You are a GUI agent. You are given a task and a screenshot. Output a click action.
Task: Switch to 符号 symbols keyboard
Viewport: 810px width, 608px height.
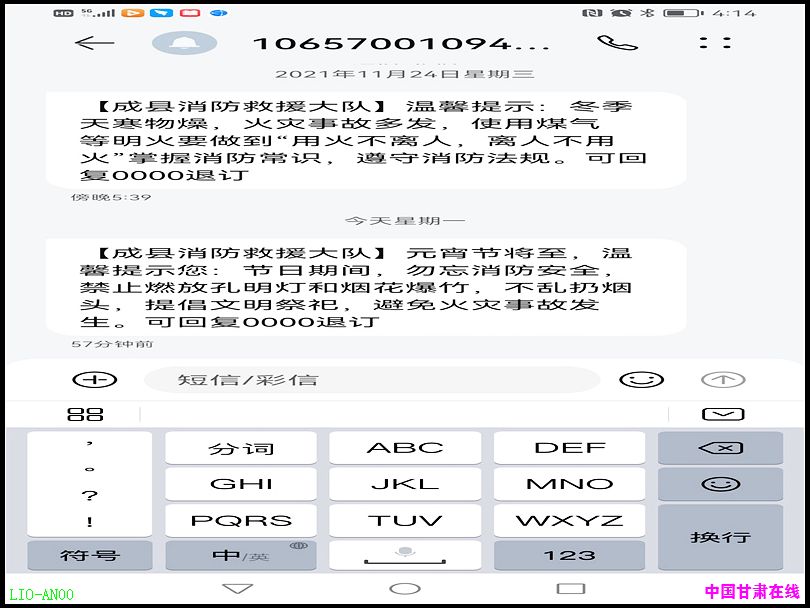[x=90, y=554]
